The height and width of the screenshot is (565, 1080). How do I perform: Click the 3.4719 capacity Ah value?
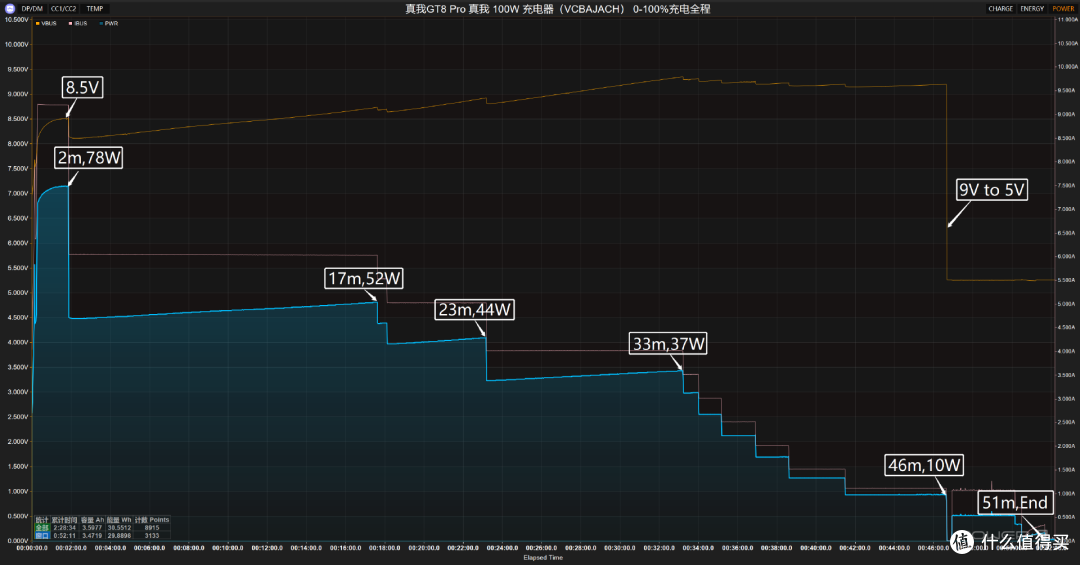[x=92, y=535]
